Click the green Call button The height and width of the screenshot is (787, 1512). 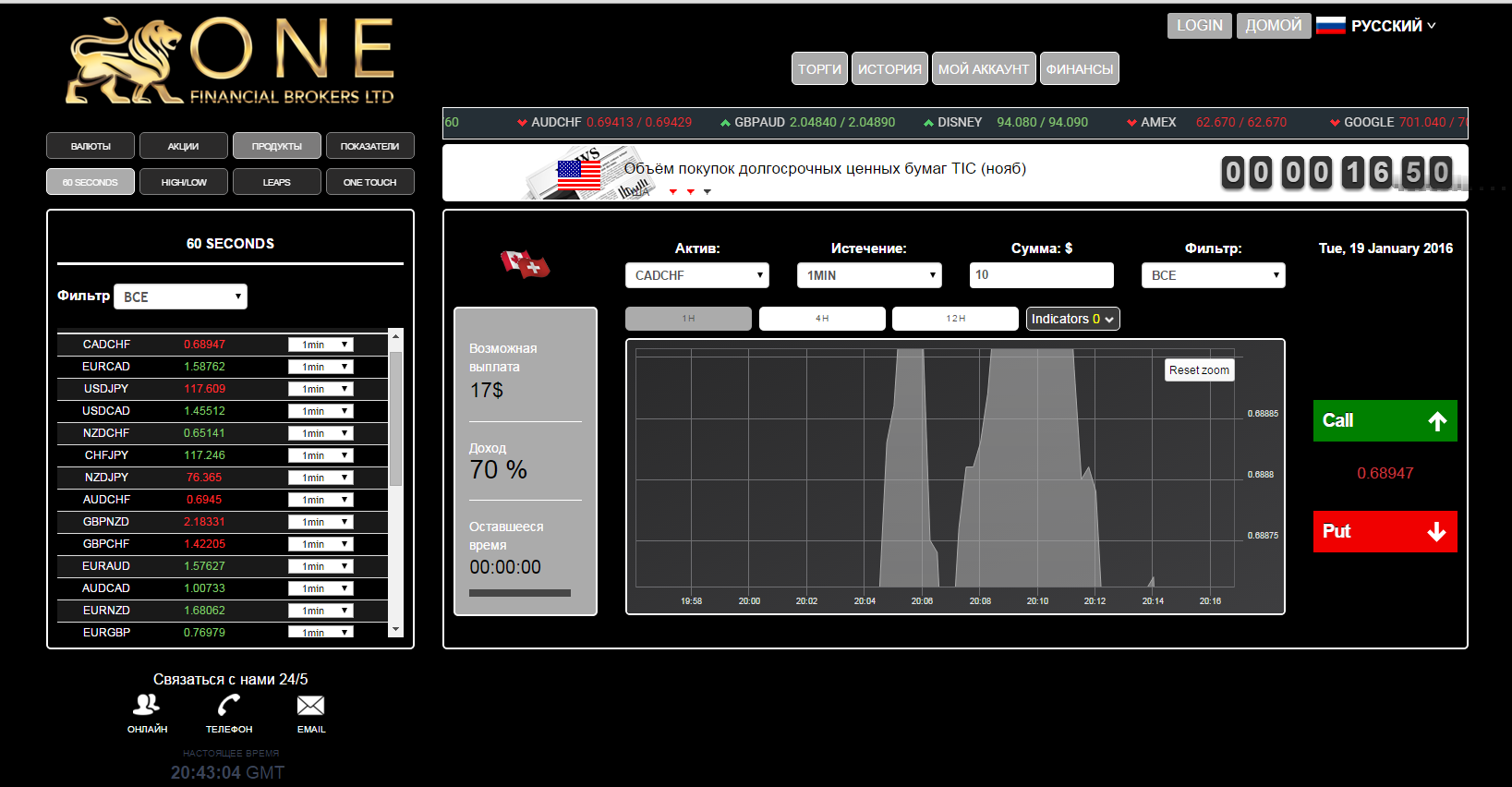click(x=1385, y=420)
